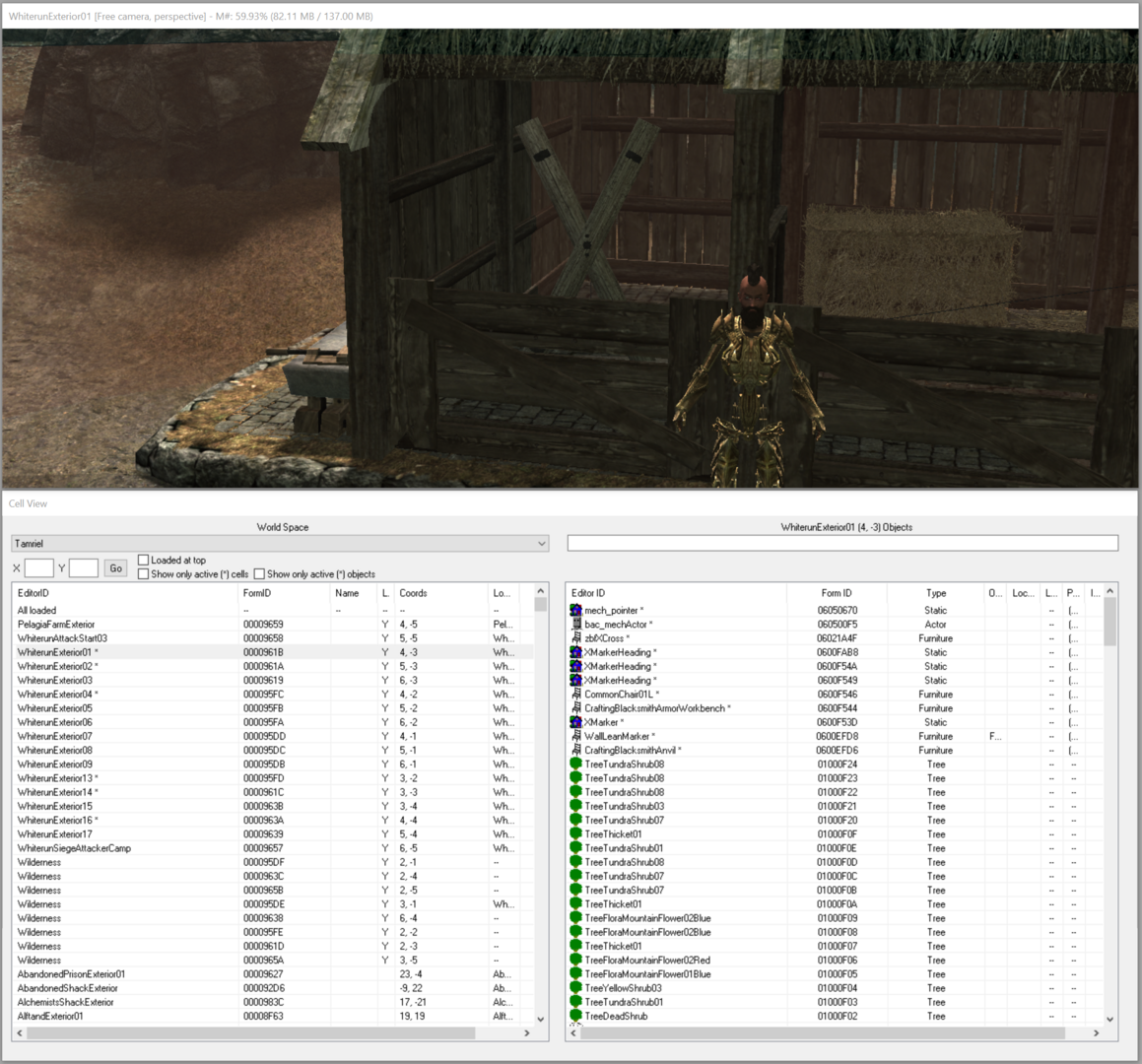This screenshot has width=1142, height=1064.
Task: Click the tree icon of TreeTundraShrub01 01000F03
Action: (575, 1002)
